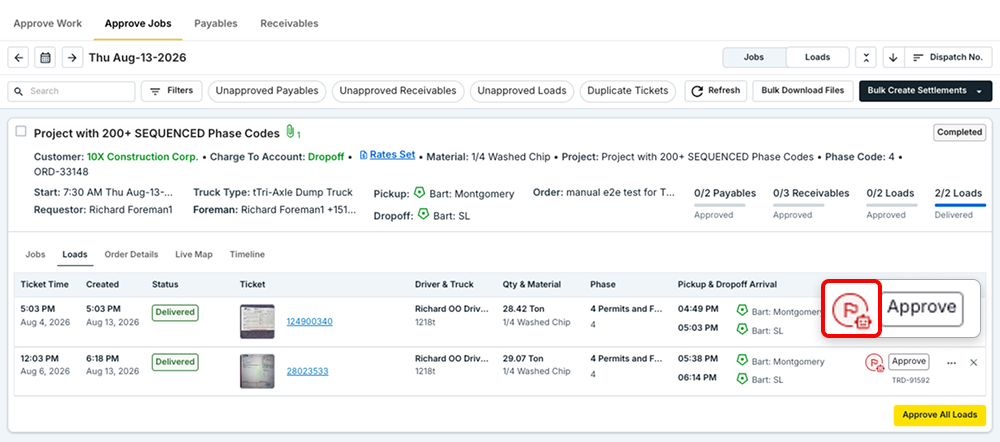Select the project job checkbox
The width and height of the screenshot is (1000, 442).
[x=21, y=131]
